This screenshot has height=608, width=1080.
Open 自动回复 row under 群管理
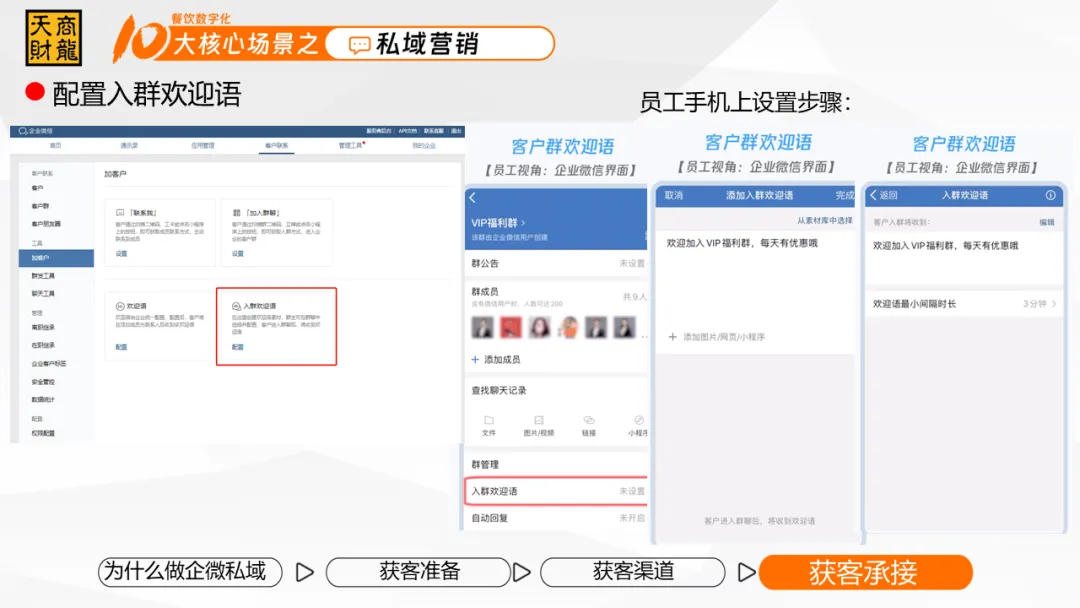(x=557, y=518)
